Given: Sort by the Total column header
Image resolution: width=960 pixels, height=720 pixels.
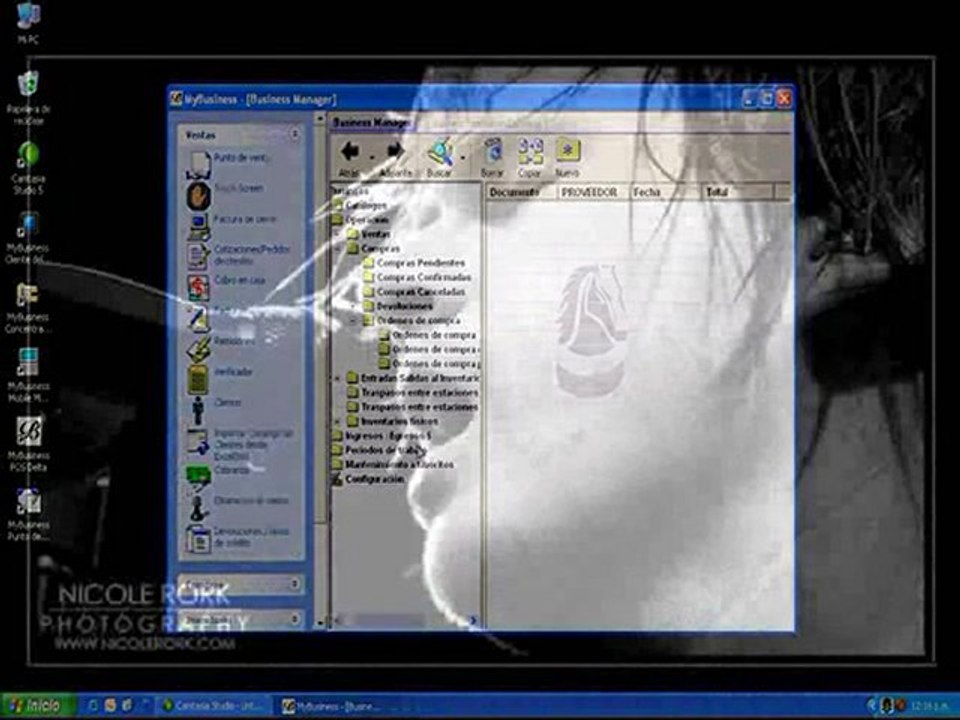Looking at the screenshot, I should pyautogui.click(x=737, y=192).
